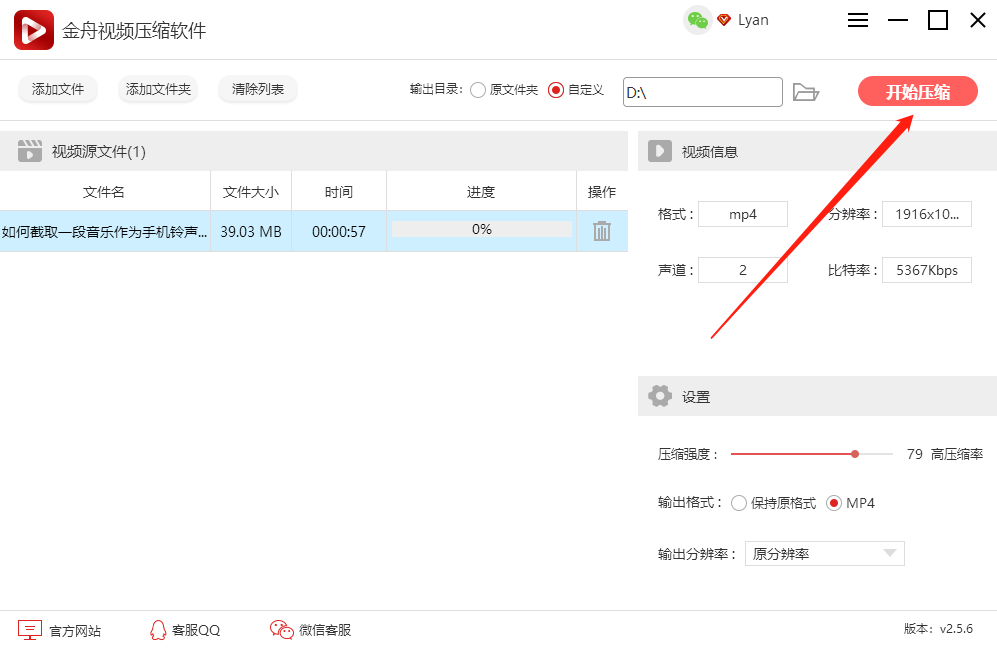Click the 文件大小 column header

click(x=251, y=191)
